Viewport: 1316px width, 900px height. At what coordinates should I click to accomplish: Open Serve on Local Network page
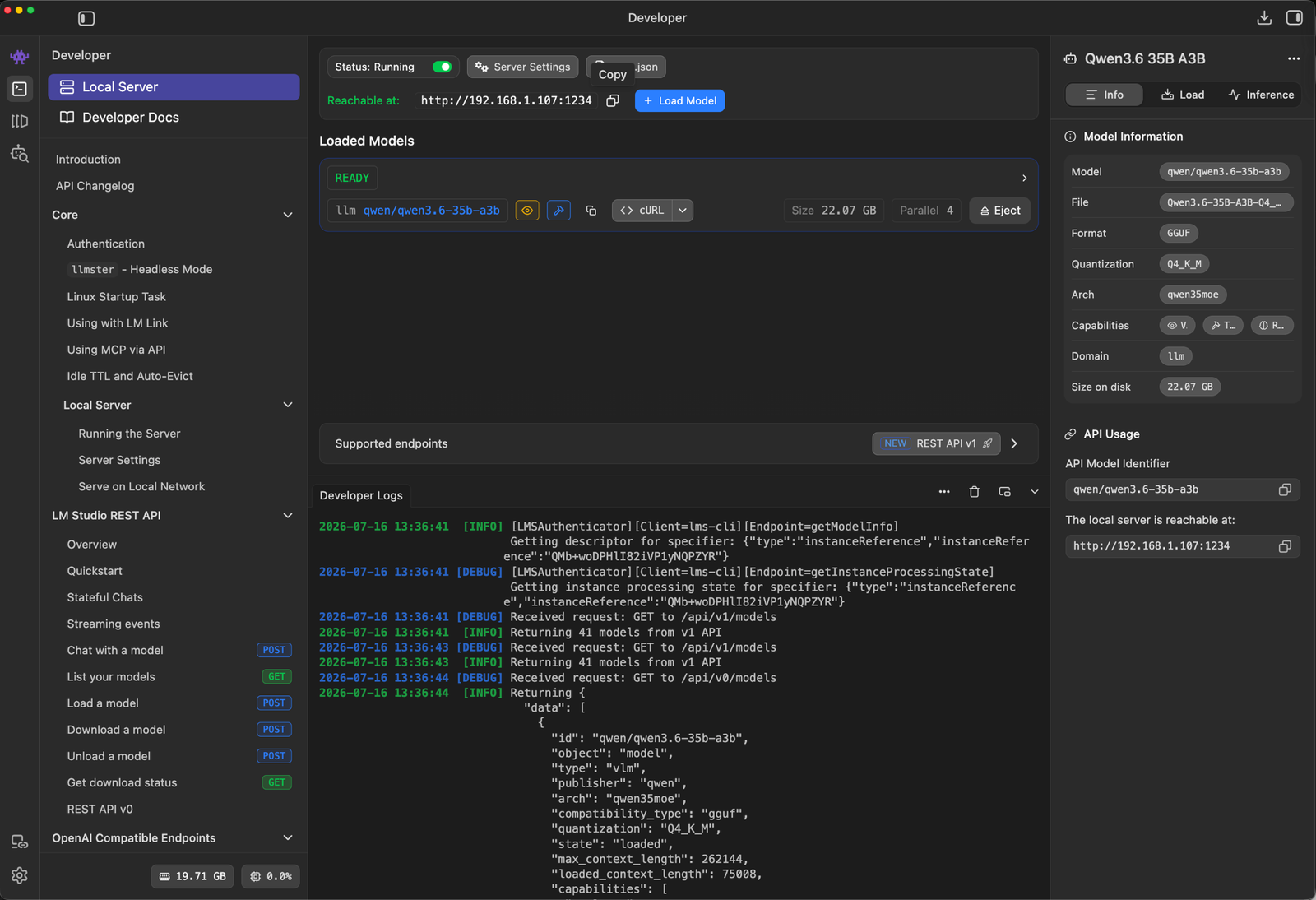[141, 486]
